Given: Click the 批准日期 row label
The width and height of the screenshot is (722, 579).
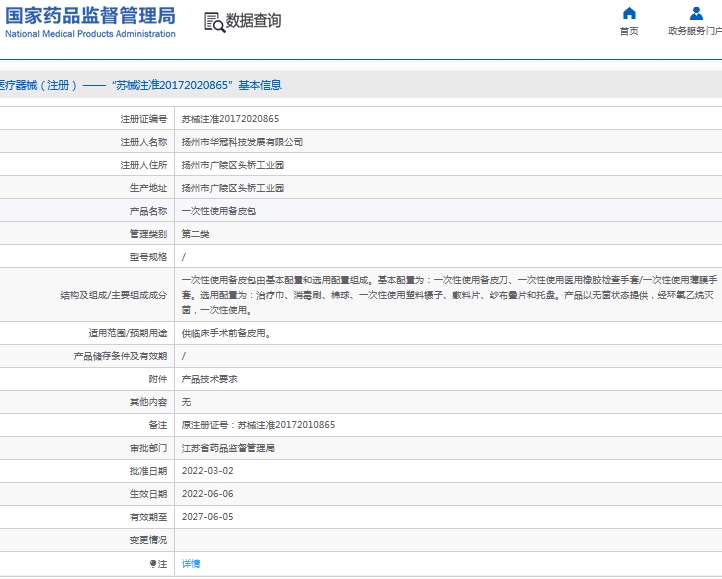Looking at the screenshot, I should 148,471.
